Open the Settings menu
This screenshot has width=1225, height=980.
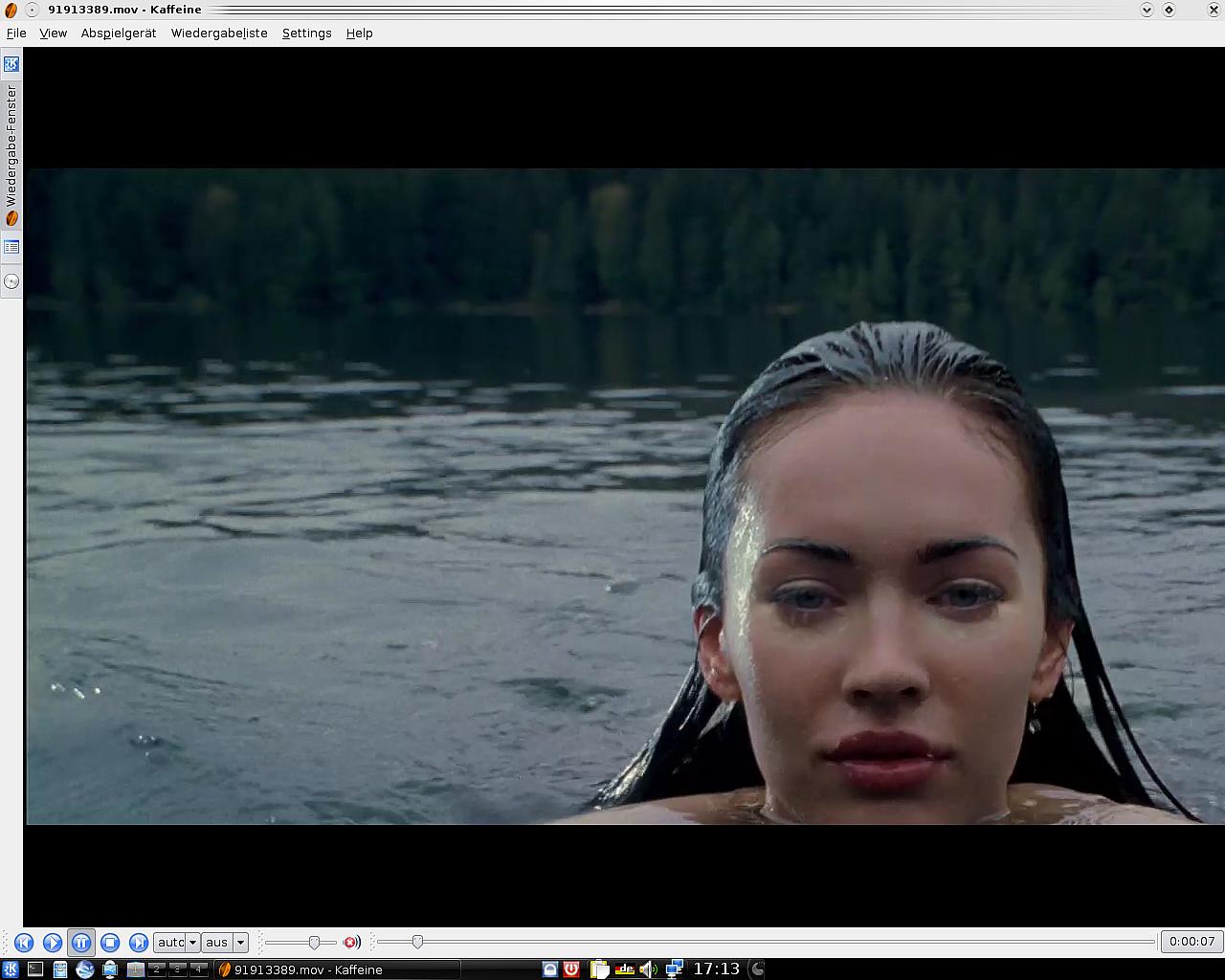306,33
